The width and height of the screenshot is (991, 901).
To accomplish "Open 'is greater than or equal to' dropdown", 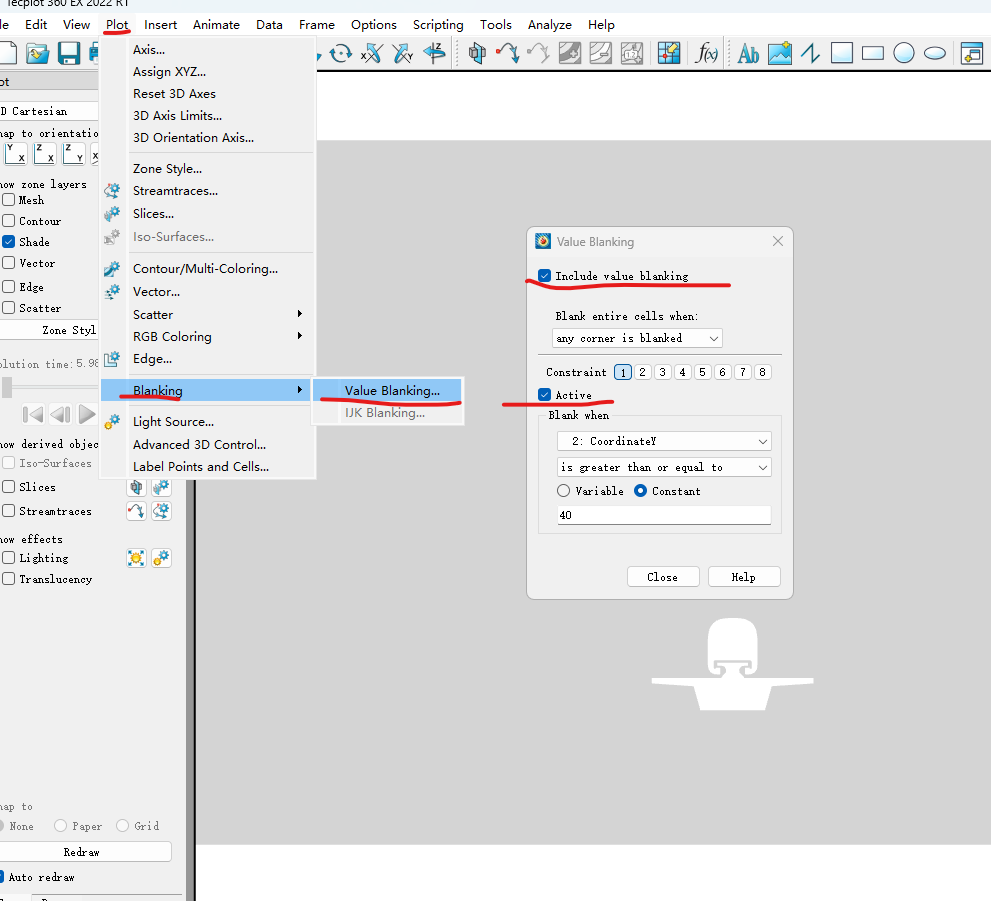I will (x=664, y=467).
